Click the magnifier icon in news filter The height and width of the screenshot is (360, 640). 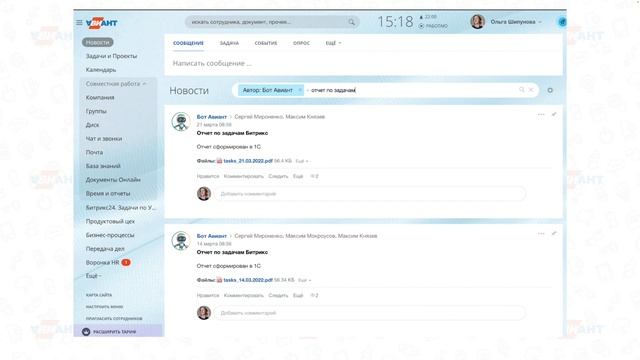(x=521, y=90)
